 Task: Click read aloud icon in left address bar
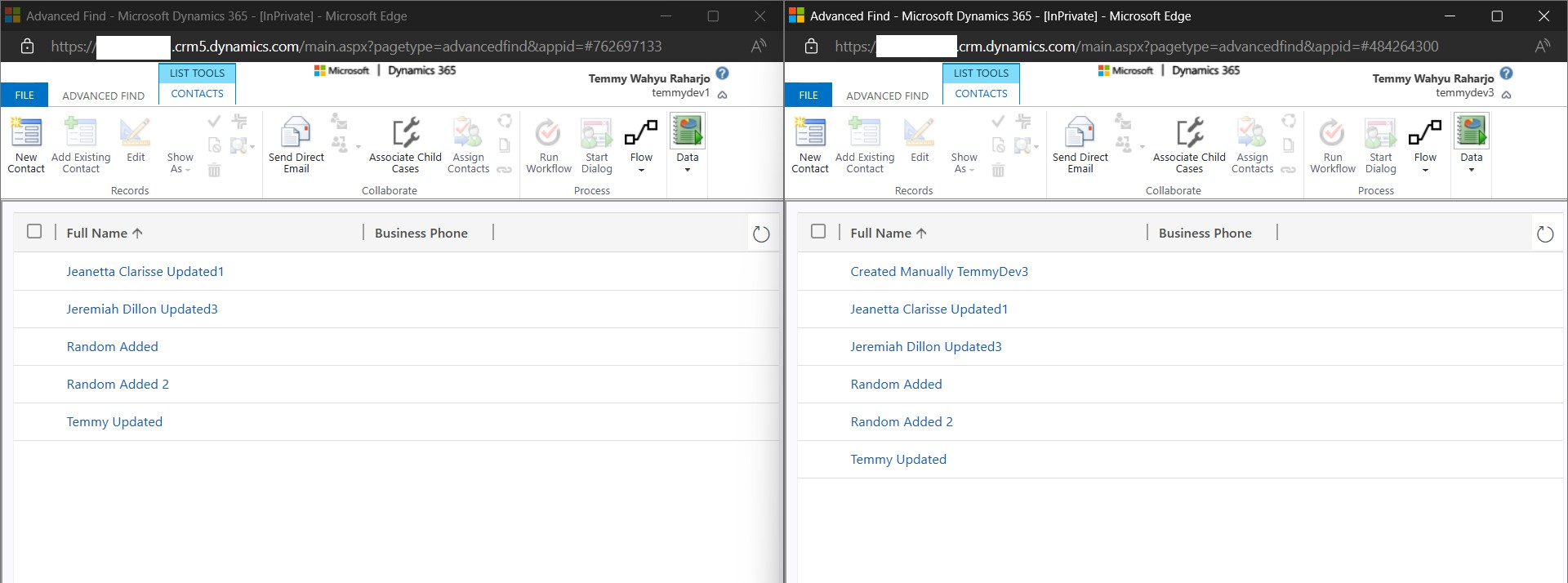[759, 47]
